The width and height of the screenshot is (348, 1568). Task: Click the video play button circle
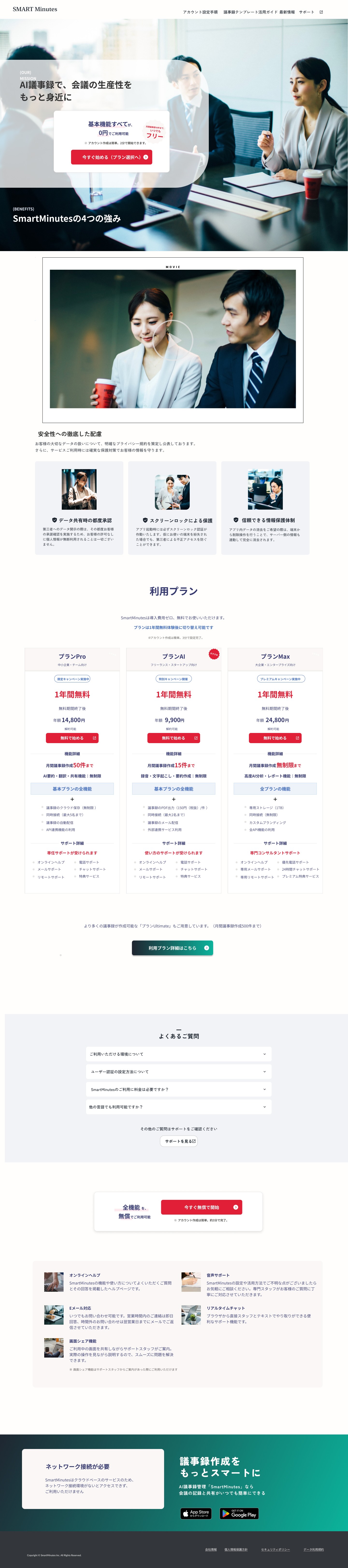pyautogui.click(x=173, y=338)
